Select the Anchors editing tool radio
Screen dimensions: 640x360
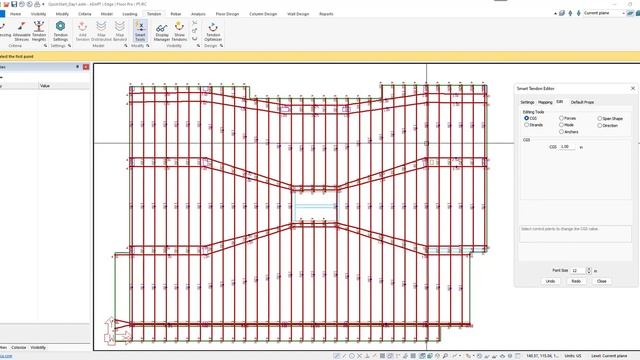(561, 132)
